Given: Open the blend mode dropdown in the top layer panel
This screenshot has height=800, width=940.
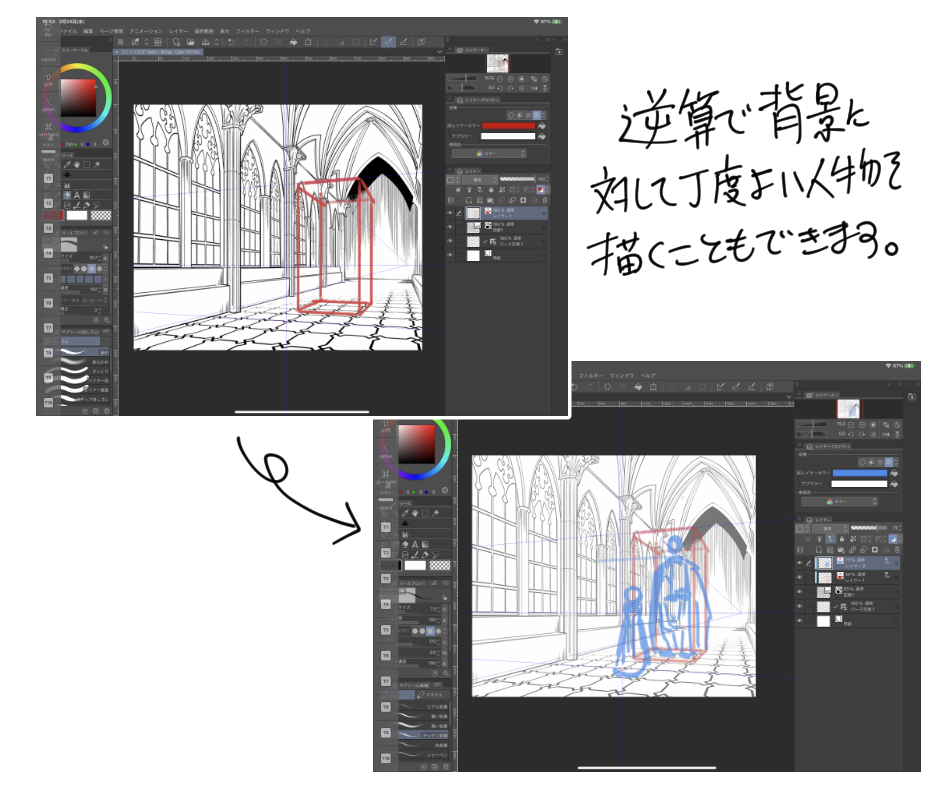Looking at the screenshot, I should point(478,179).
